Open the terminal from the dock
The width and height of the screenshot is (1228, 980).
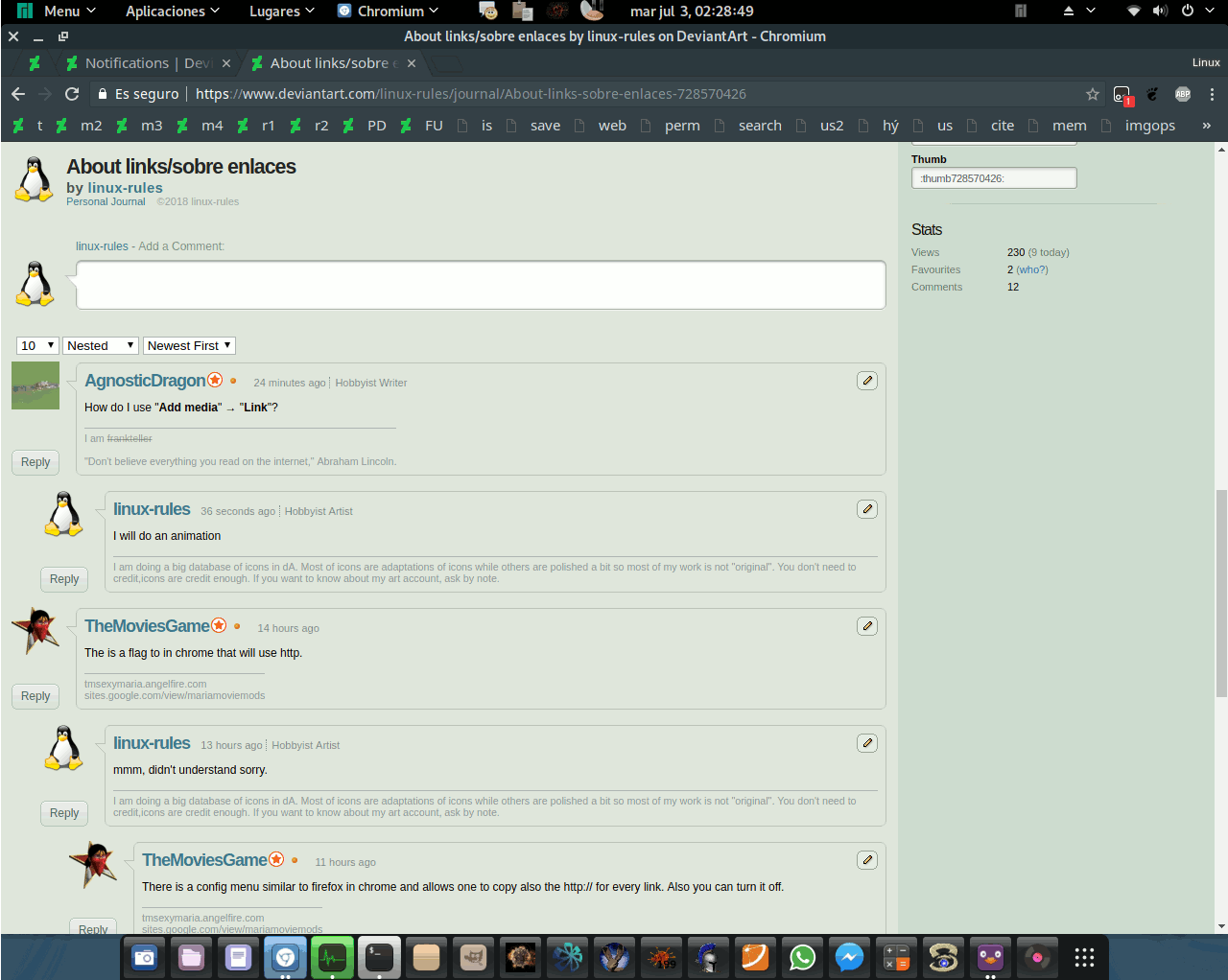coord(379,957)
